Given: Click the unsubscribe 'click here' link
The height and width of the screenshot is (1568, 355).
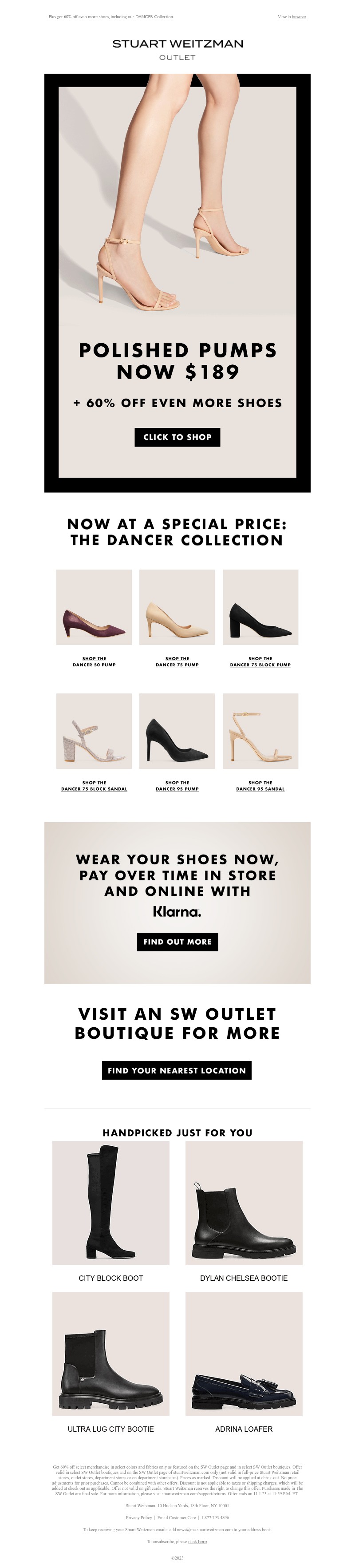Looking at the screenshot, I should (198, 1542).
